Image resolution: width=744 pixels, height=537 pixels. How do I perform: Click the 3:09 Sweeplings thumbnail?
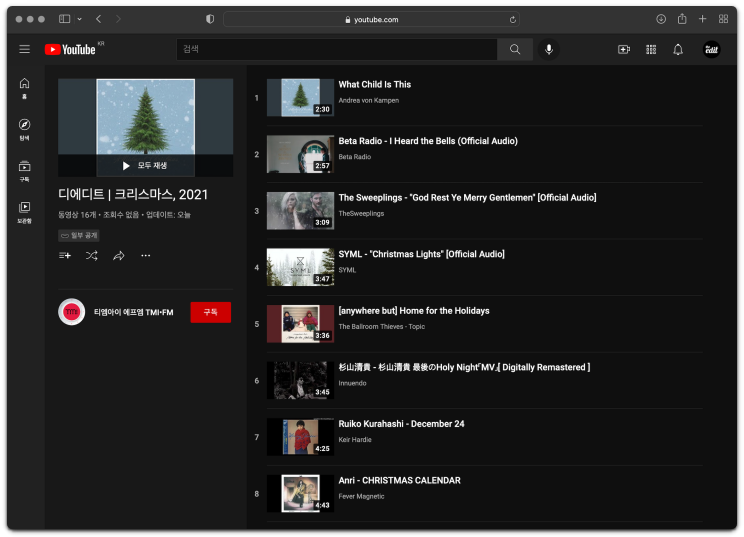coord(300,211)
